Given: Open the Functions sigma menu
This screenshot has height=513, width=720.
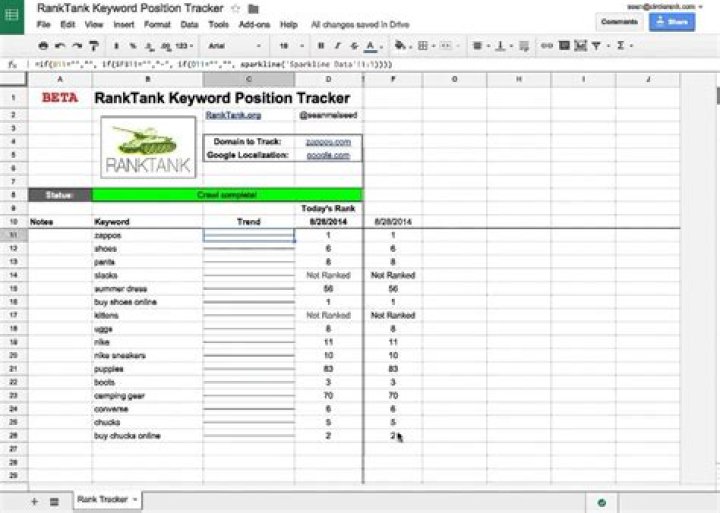Looking at the screenshot, I should [624, 45].
